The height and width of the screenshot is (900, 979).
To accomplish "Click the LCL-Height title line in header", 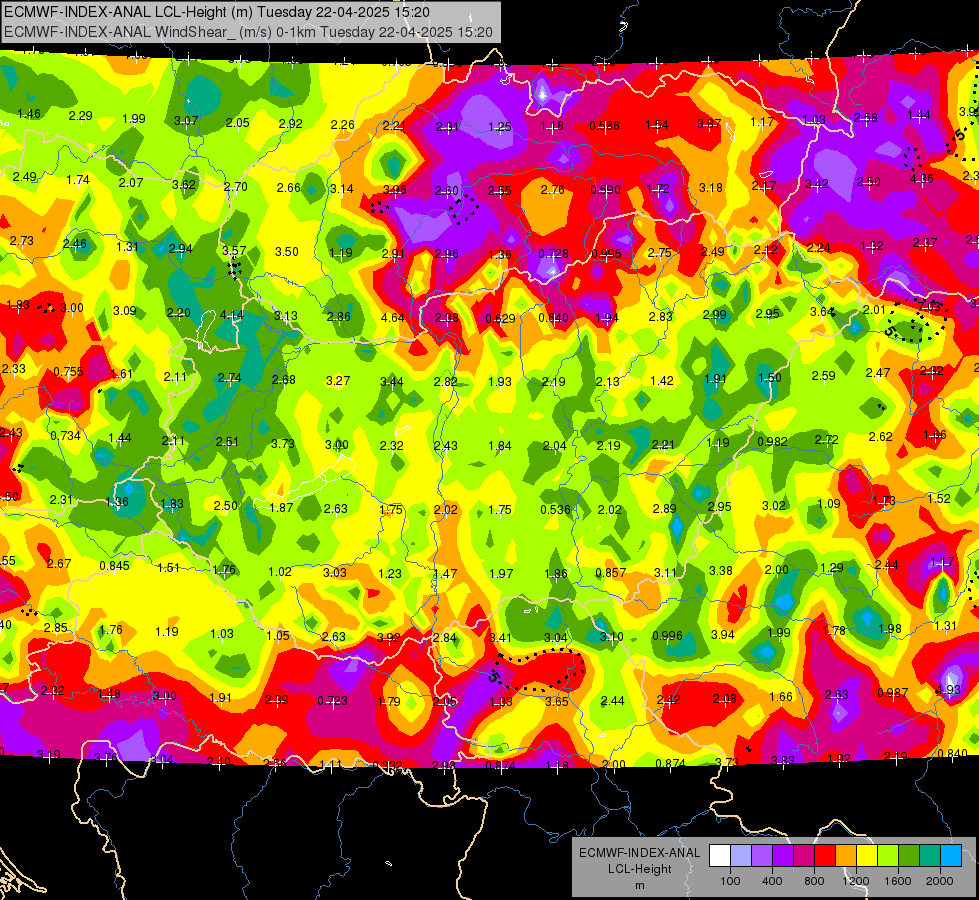I will 217,12.
